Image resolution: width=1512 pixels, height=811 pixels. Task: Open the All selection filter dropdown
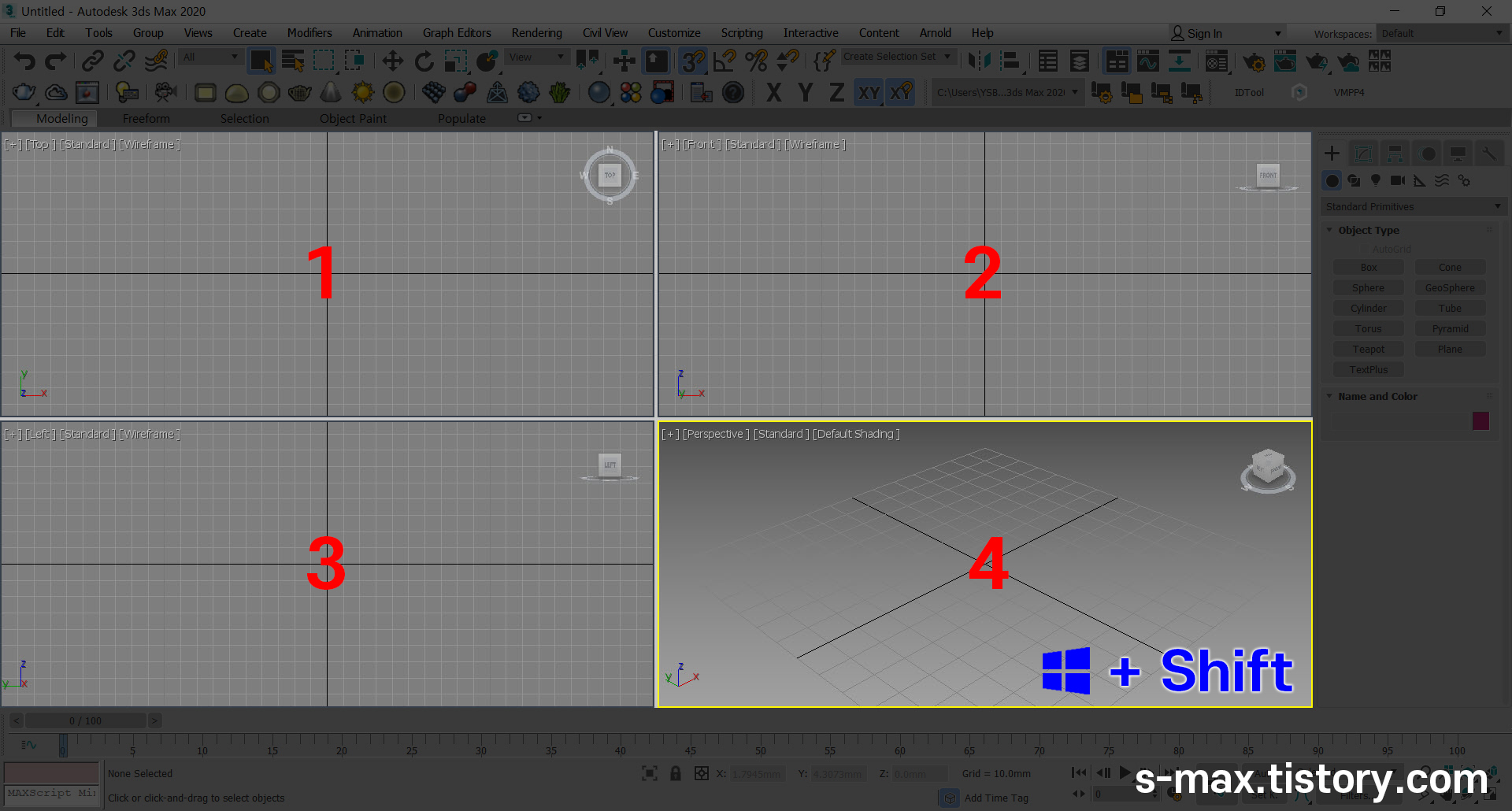tap(210, 57)
